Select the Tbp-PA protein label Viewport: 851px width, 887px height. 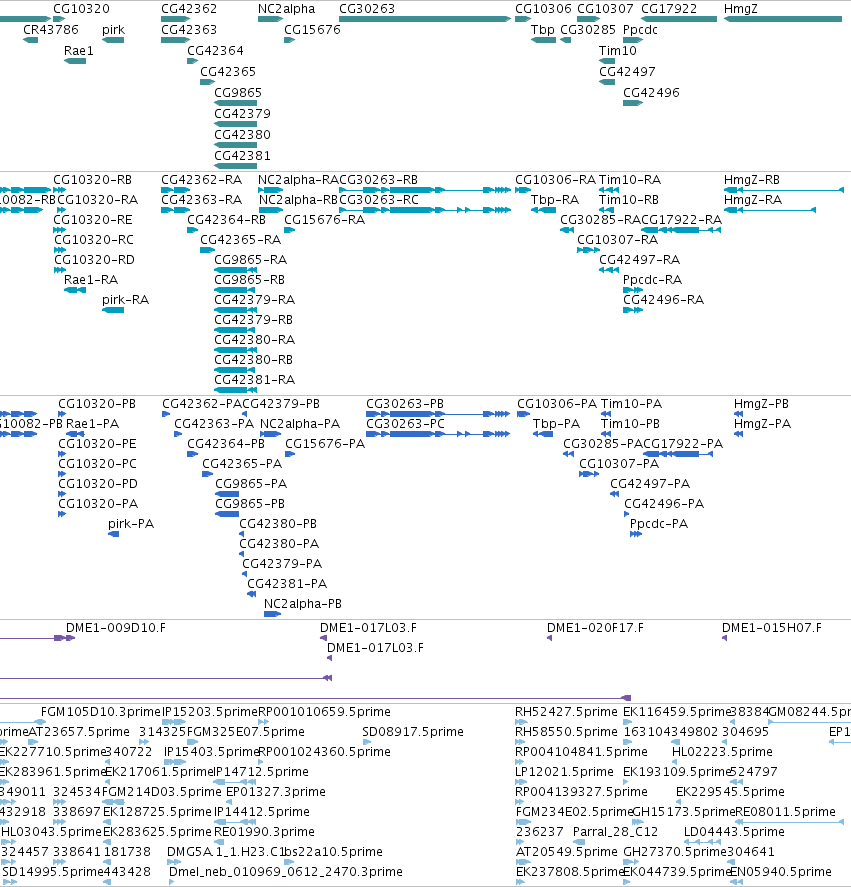coord(556,424)
